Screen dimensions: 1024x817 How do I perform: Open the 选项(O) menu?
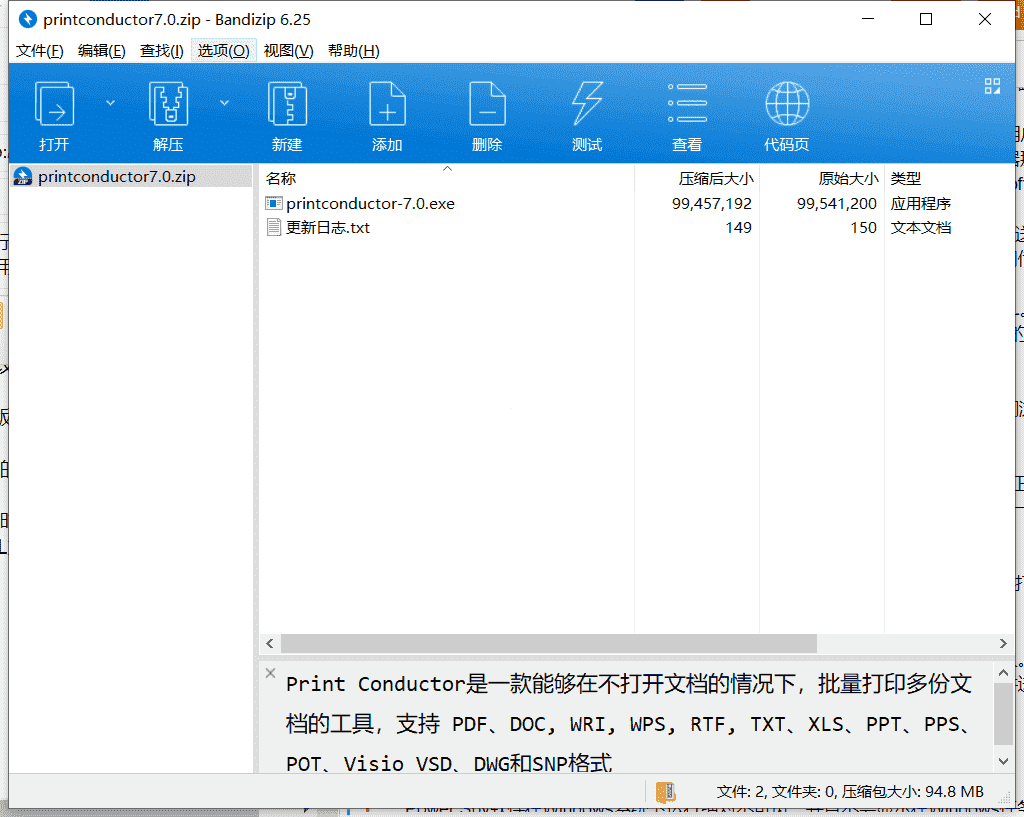[x=223, y=51]
